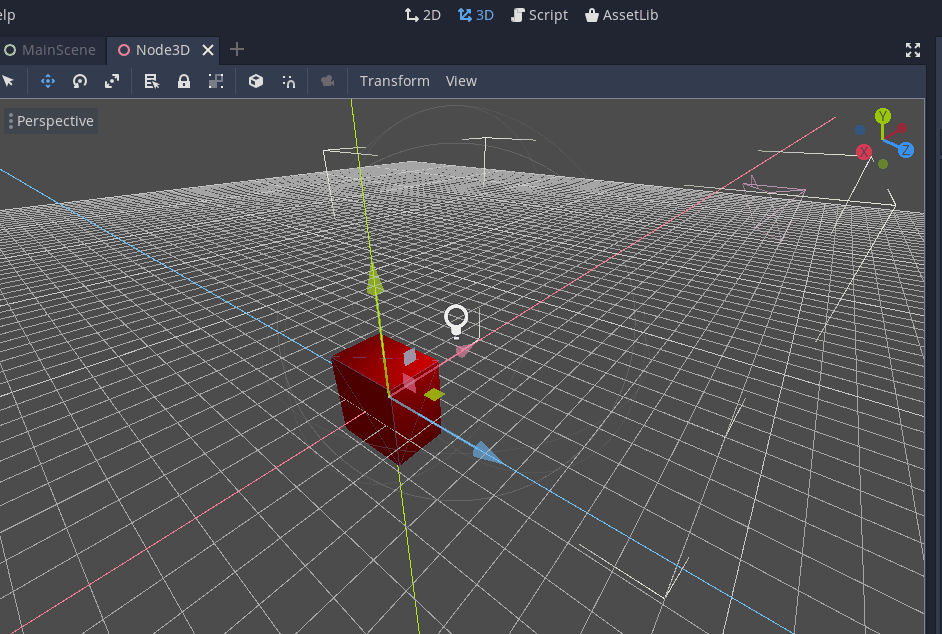The height and width of the screenshot is (634, 942).
Task: Open the AssetLib workspace
Action: coord(621,15)
